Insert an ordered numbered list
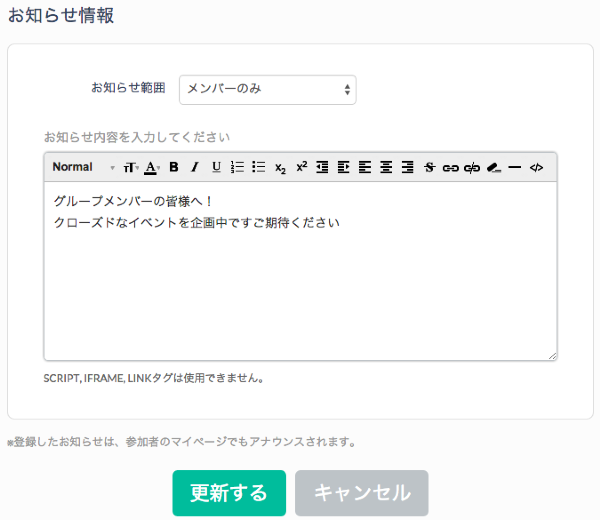The height and width of the screenshot is (520, 600). [237, 167]
